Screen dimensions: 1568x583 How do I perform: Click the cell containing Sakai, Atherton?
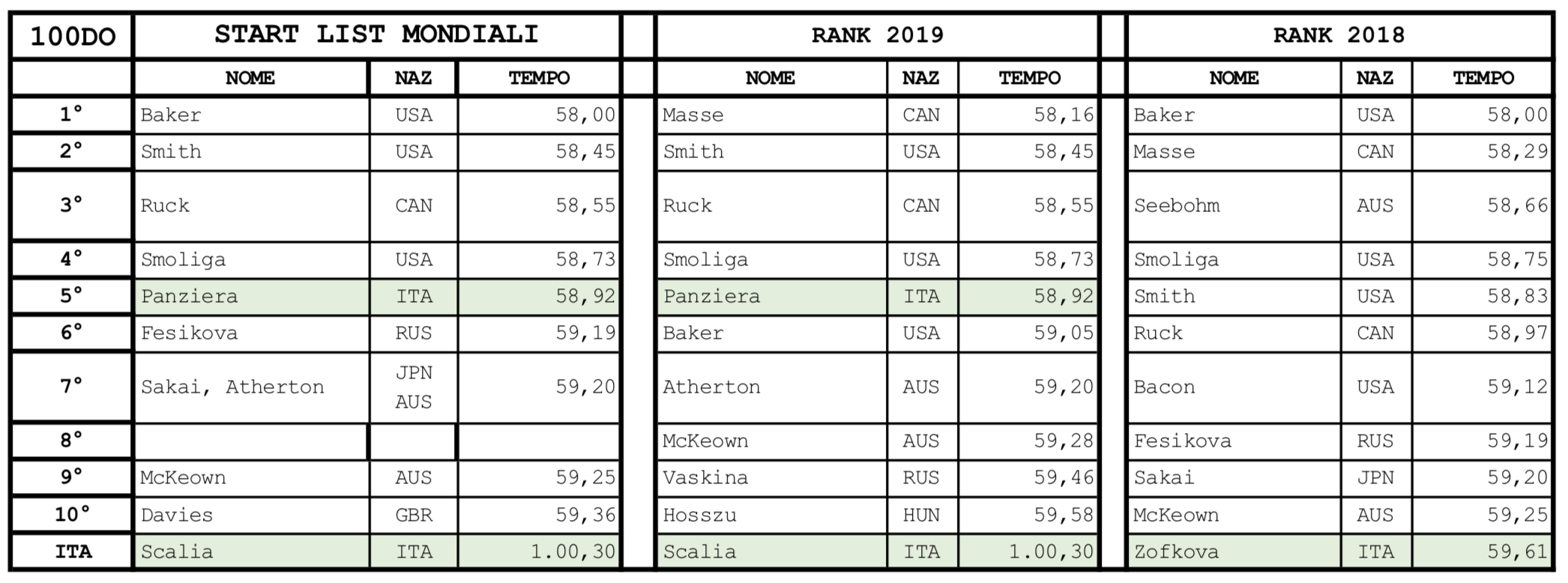coord(252,387)
